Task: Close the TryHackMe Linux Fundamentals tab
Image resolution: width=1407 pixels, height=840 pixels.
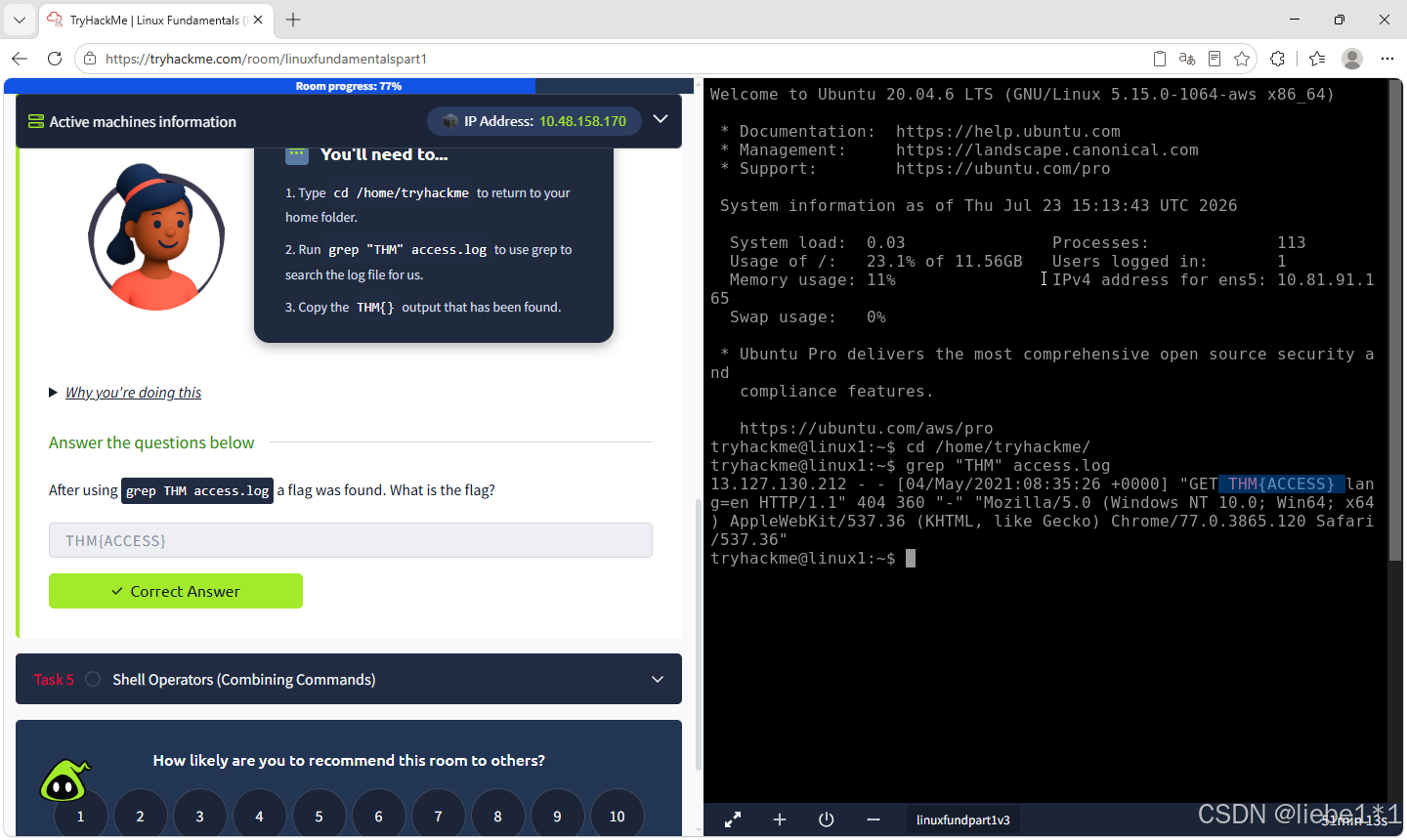Action: (x=258, y=20)
